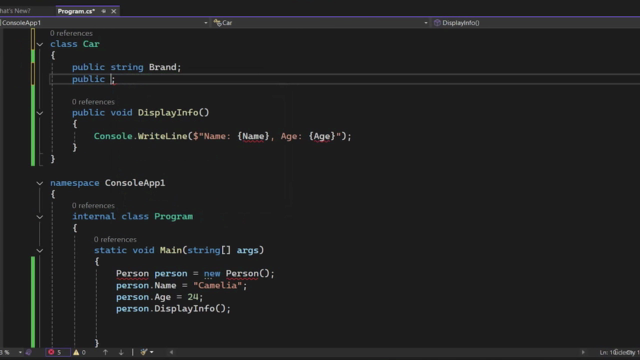Collapse the DisplayInfo method in Car
Image resolution: width=640 pixels, height=360 pixels.
coord(40,113)
